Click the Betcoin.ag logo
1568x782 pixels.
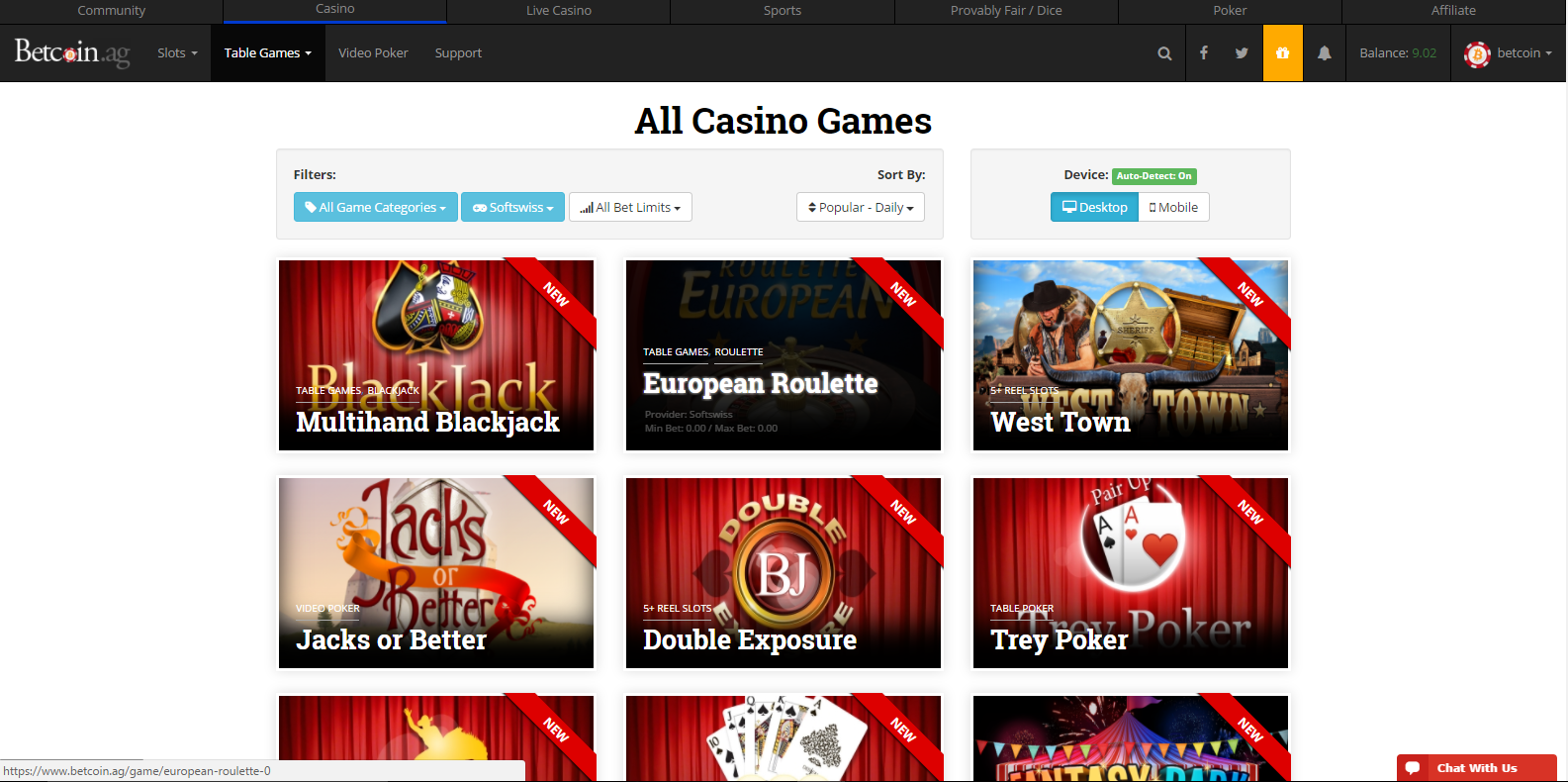pos(72,52)
